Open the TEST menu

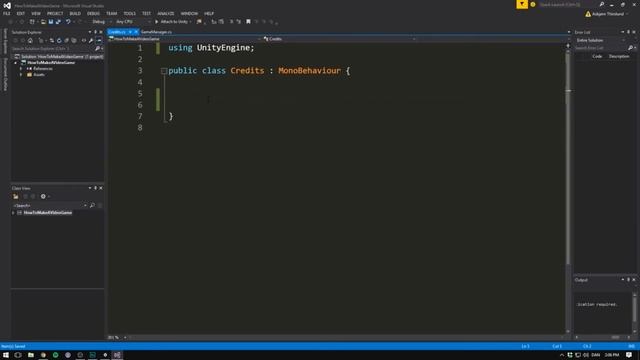(147, 13)
